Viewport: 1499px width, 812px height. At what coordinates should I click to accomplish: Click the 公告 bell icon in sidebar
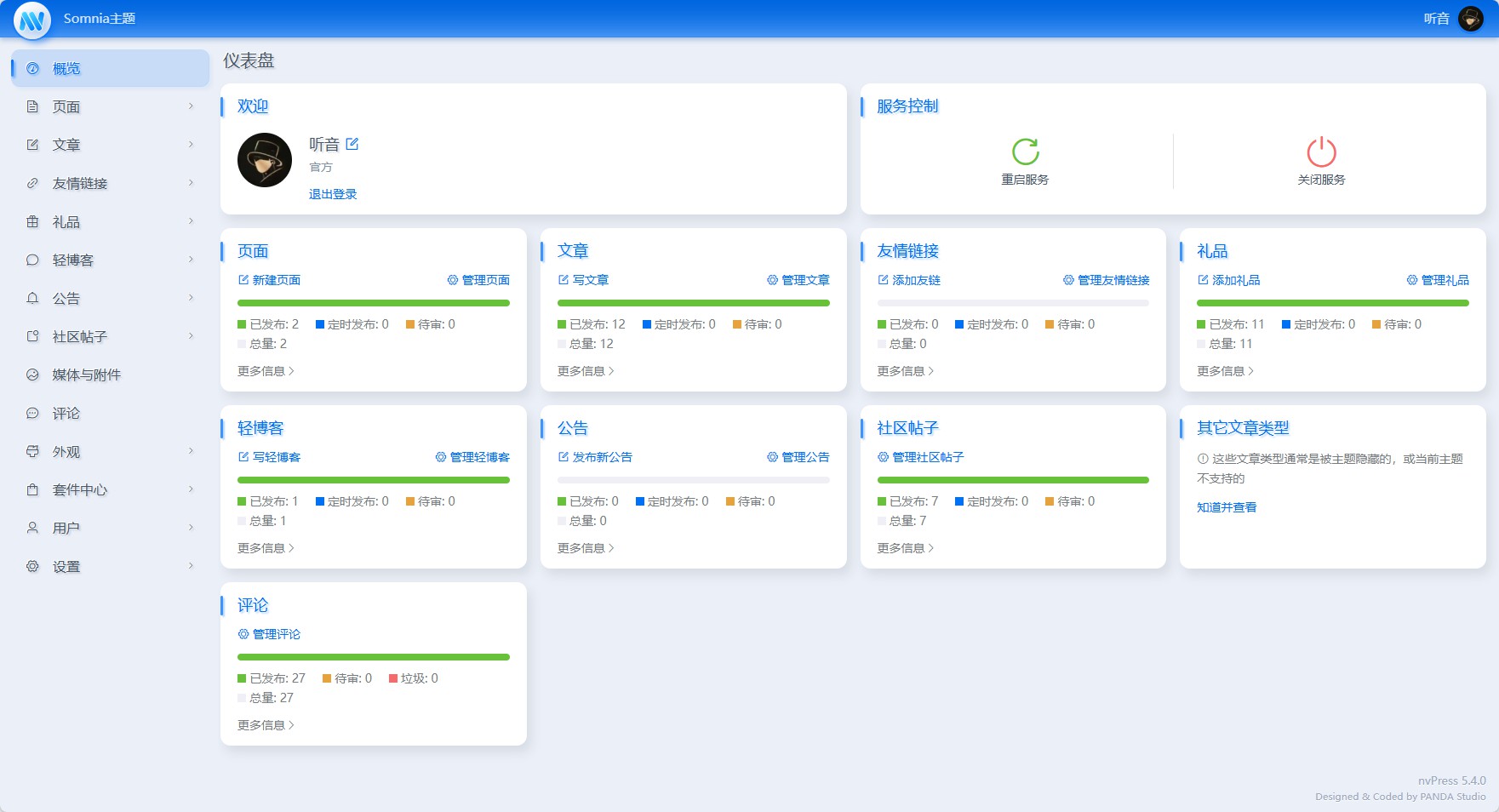[32, 298]
